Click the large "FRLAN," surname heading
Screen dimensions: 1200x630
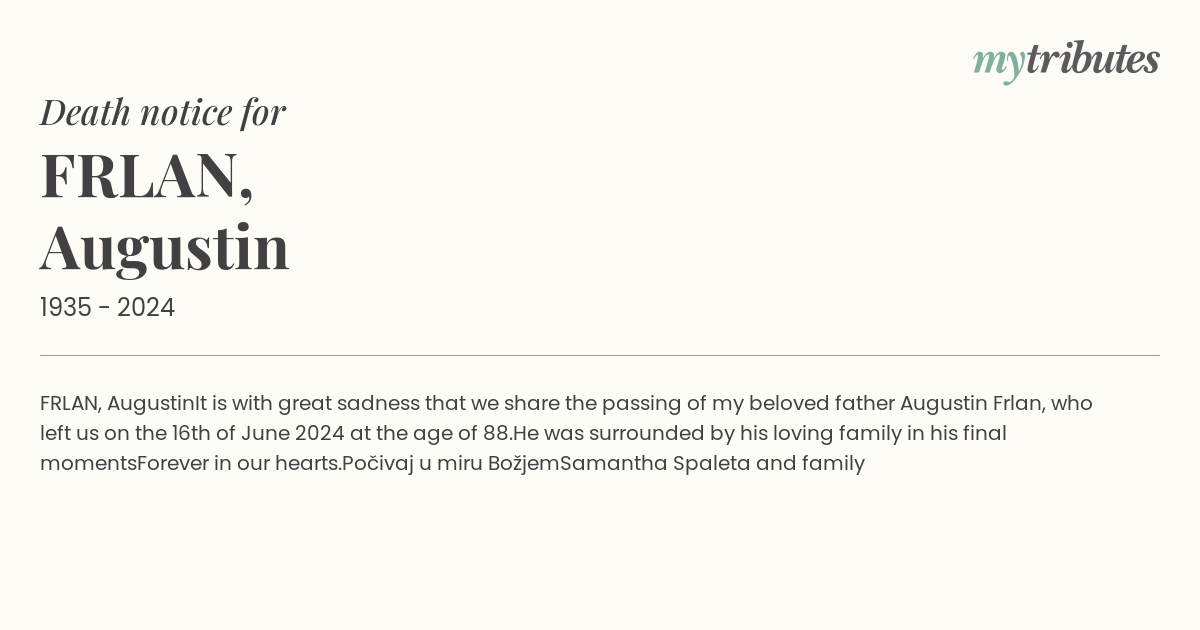(147, 175)
